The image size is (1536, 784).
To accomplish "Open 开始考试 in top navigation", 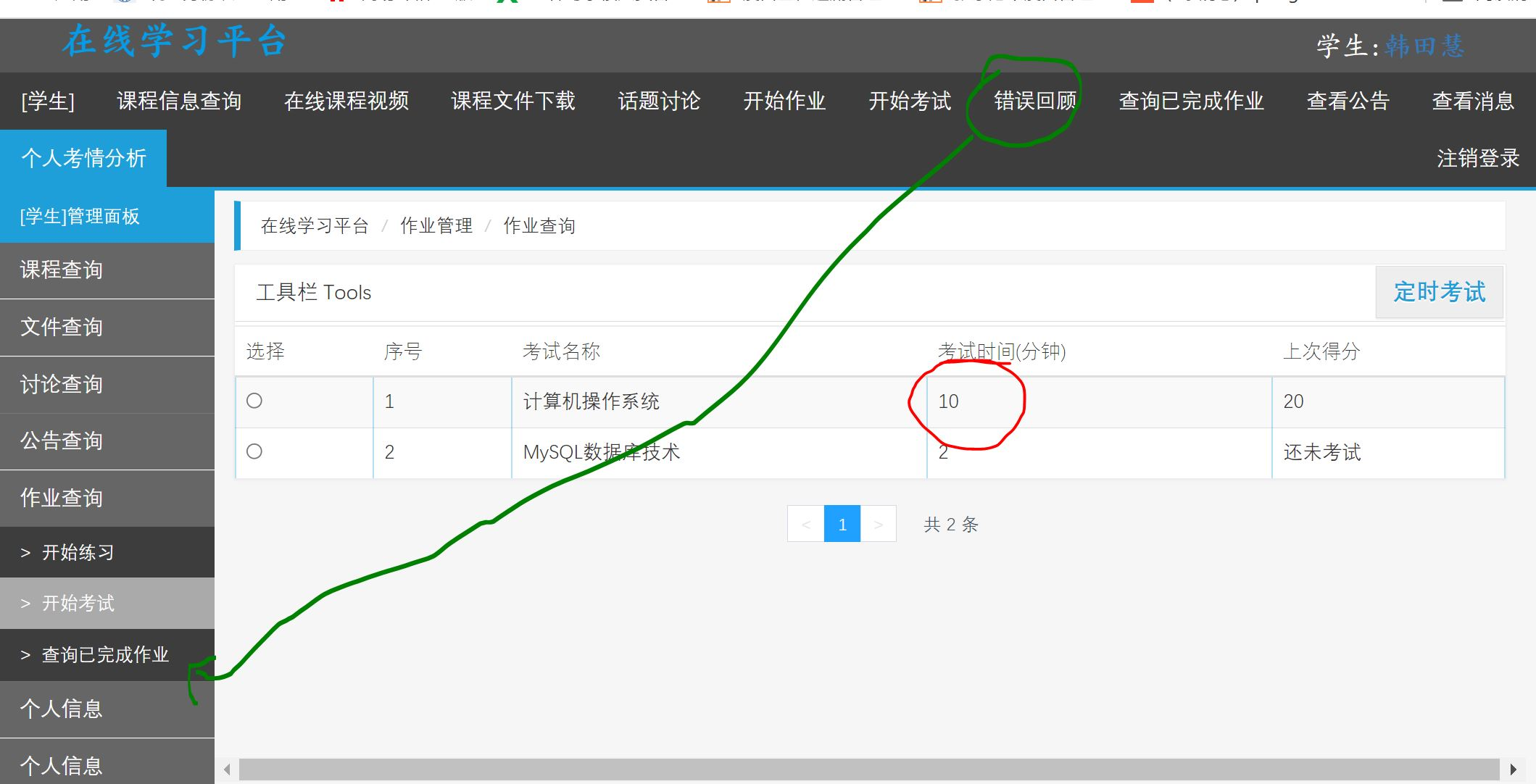I will 910,101.
